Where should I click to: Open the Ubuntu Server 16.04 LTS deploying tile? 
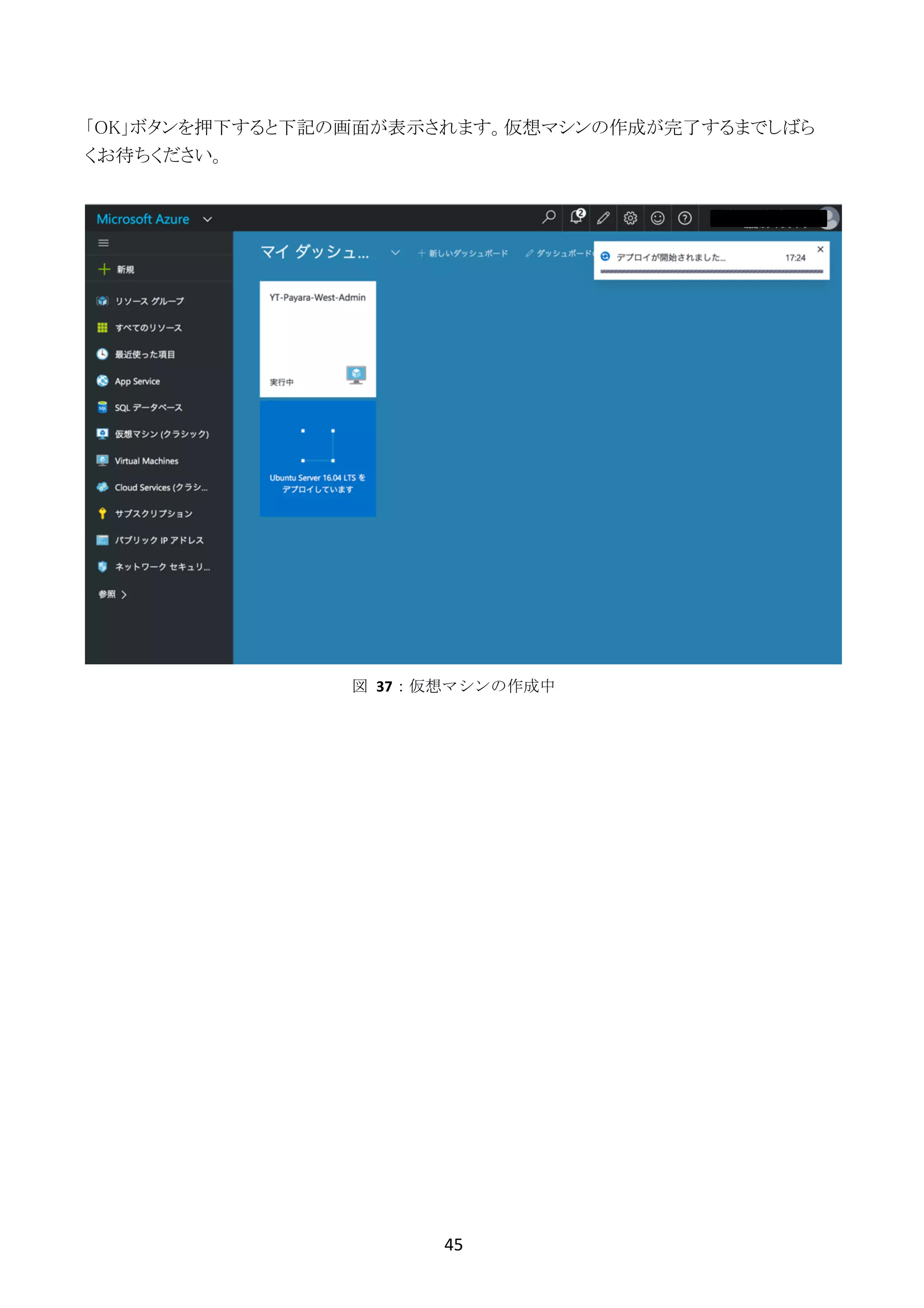[x=318, y=459]
